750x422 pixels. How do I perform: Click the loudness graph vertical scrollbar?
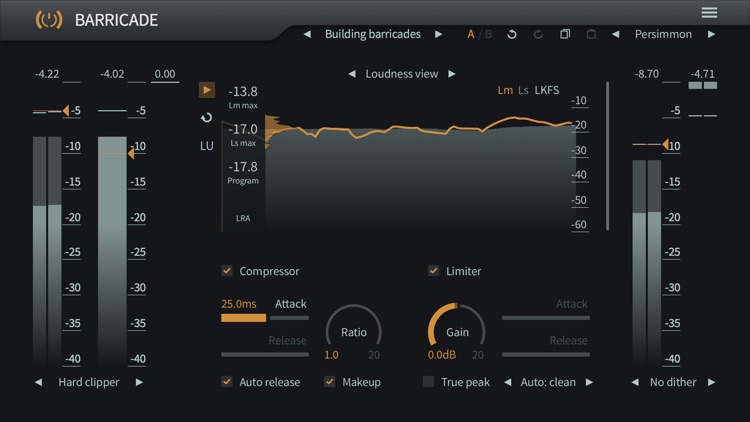pyautogui.click(x=607, y=156)
